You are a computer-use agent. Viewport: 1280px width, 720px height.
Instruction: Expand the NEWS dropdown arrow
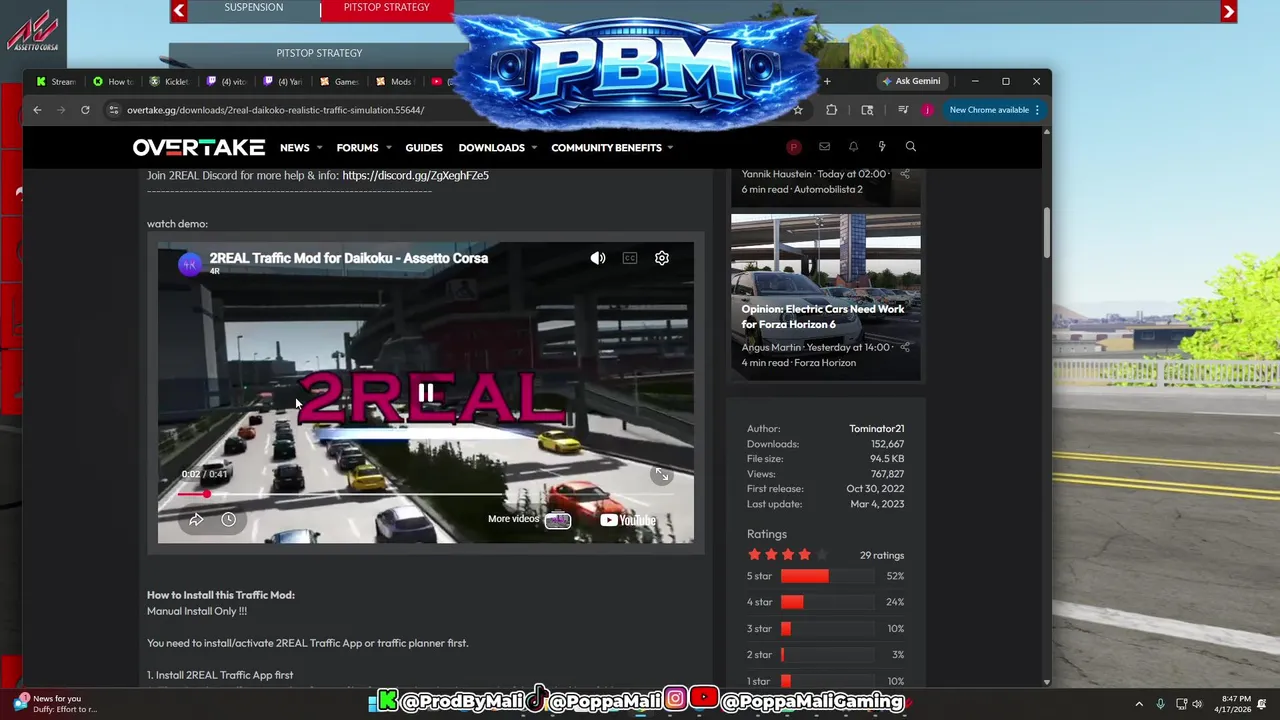point(319,148)
